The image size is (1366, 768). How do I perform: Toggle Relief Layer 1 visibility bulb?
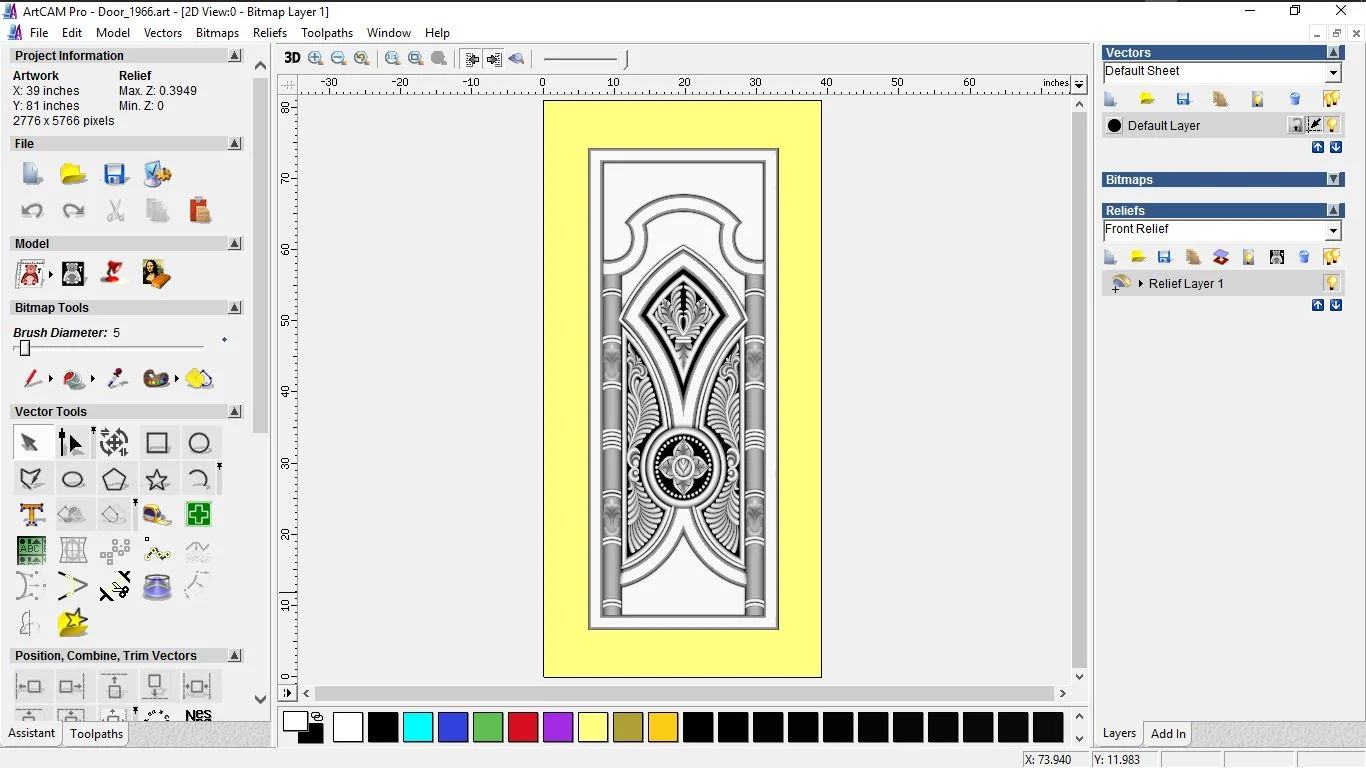[x=1332, y=283]
